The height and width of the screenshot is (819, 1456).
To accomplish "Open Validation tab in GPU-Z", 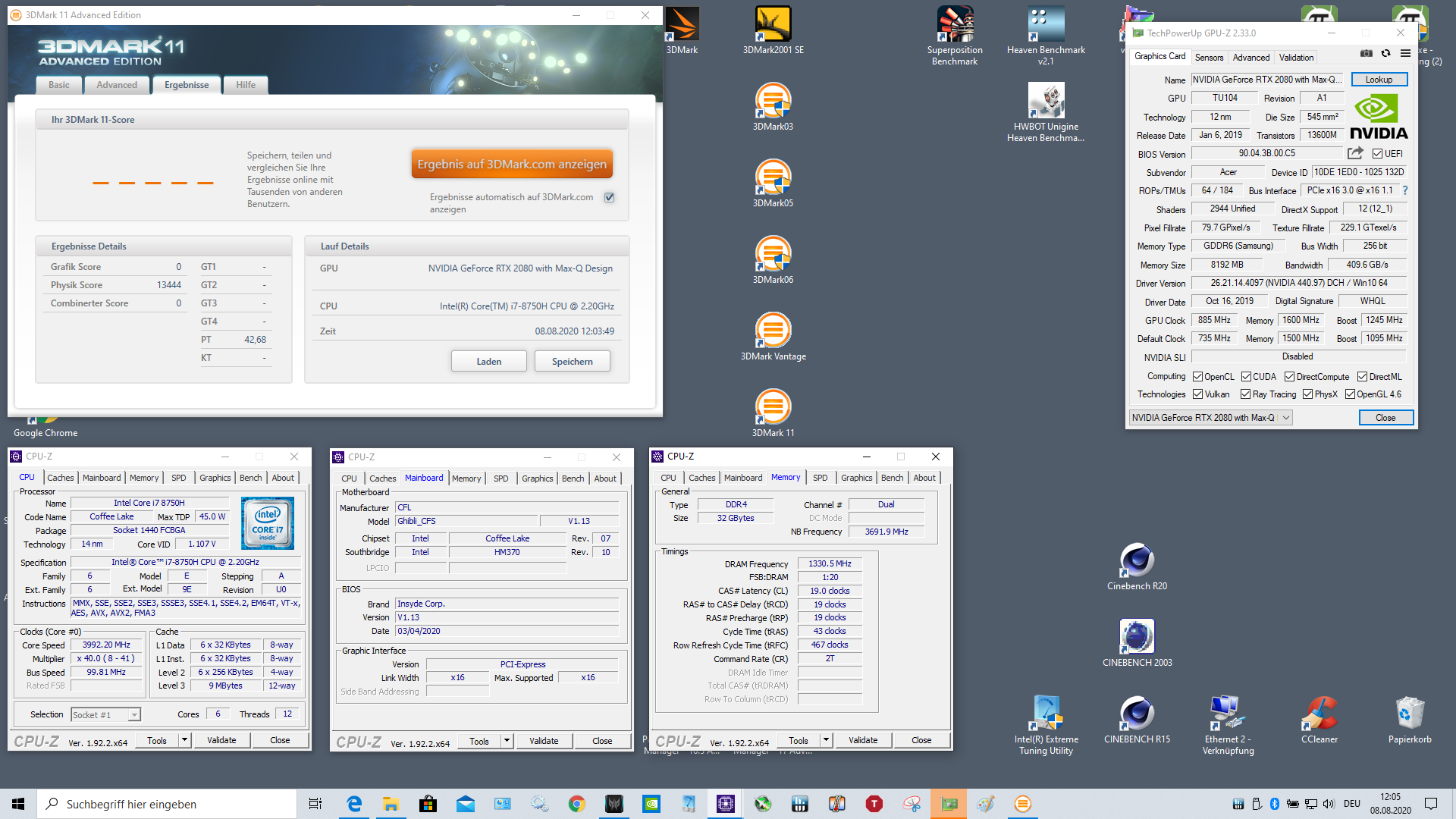I will pyautogui.click(x=1296, y=58).
